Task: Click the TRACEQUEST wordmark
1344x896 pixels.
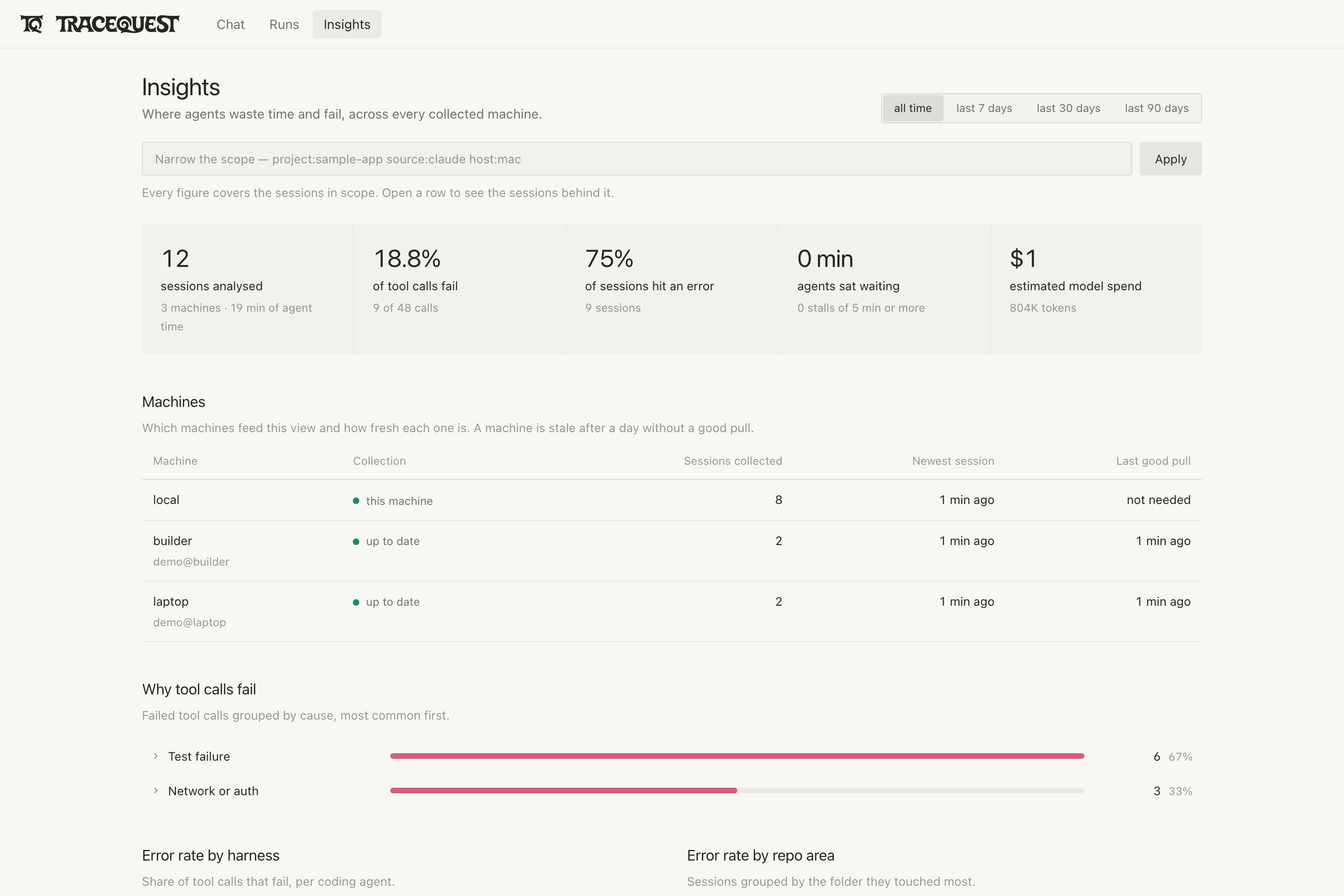Action: (118, 24)
